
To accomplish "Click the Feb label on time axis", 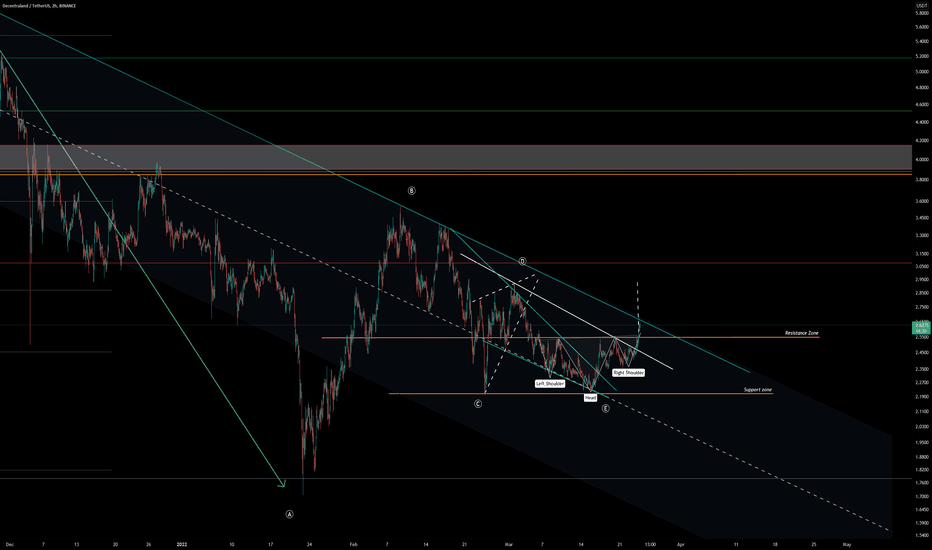I will [x=353, y=544].
